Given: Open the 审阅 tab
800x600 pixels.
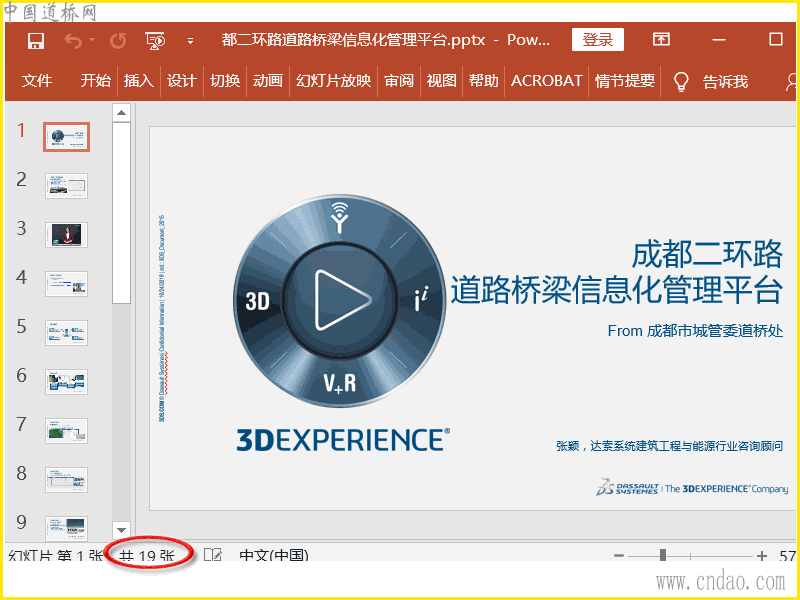Looking at the screenshot, I should click(x=398, y=81).
